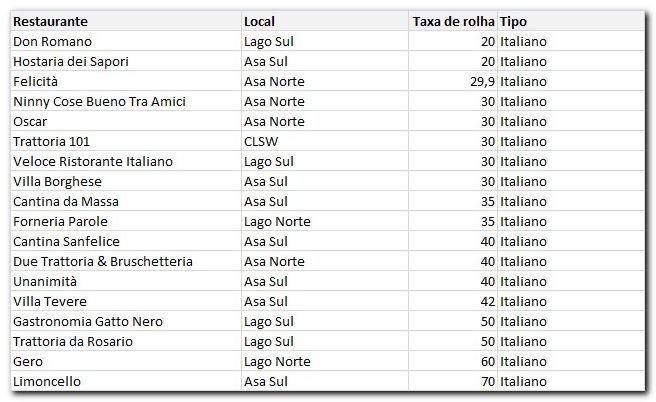Click the Don Romano restaurant cell
656x402 pixels.
52,41
